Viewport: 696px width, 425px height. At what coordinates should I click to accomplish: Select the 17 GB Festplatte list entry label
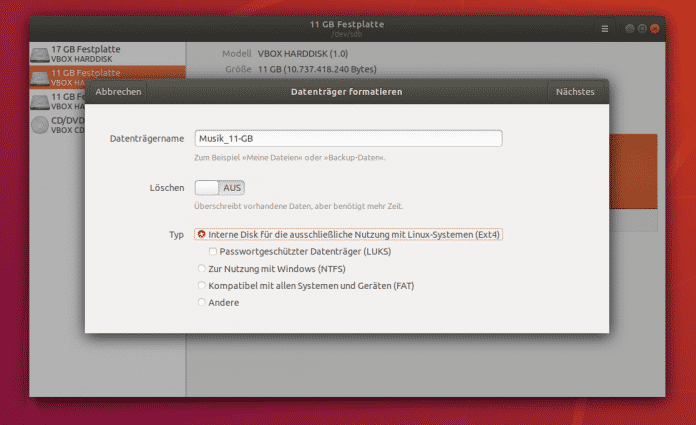tap(85, 50)
